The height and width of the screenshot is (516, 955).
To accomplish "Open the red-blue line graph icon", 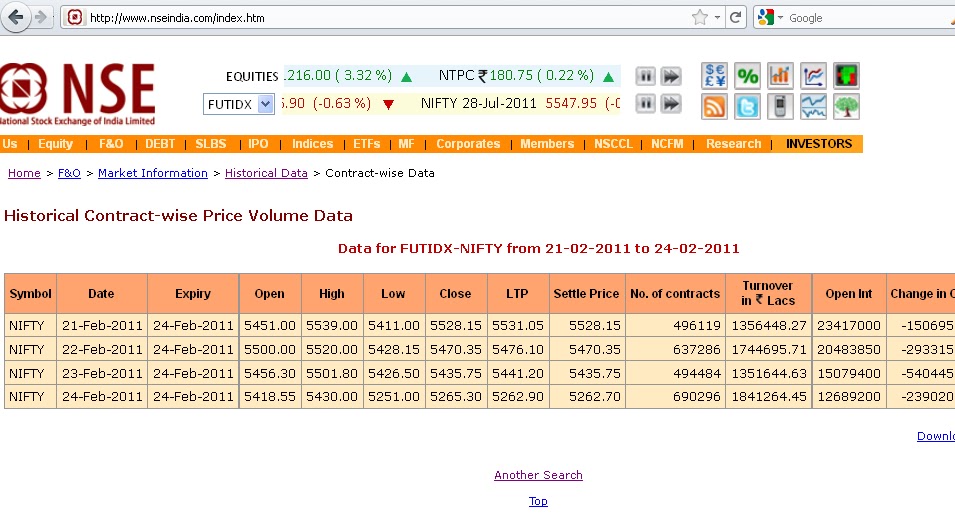I will click(x=813, y=76).
